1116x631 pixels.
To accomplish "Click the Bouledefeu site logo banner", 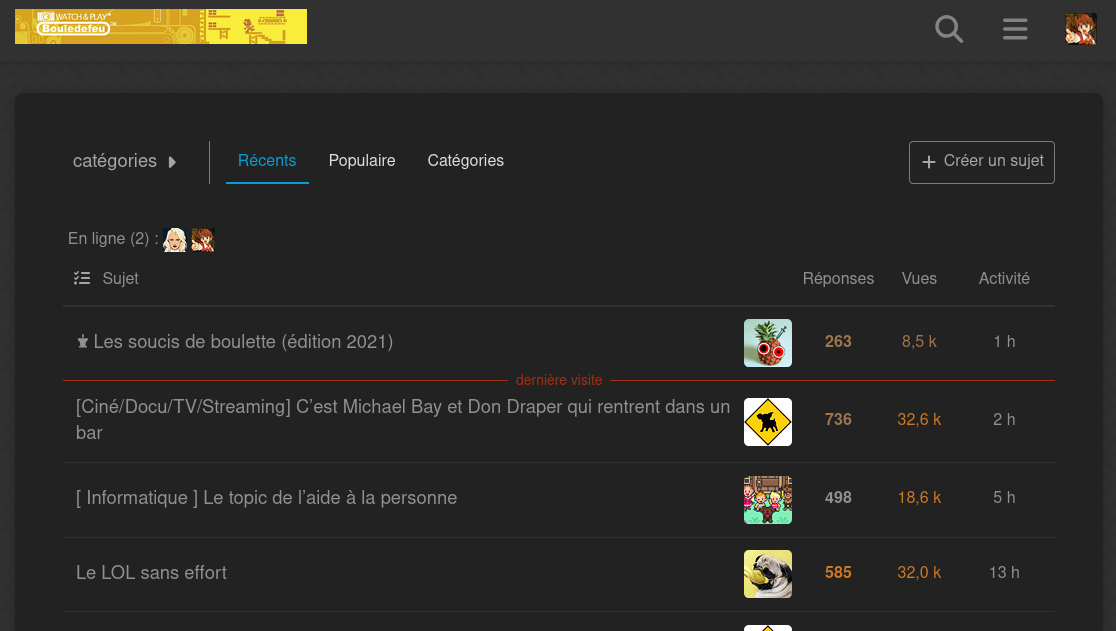I will pos(161,27).
